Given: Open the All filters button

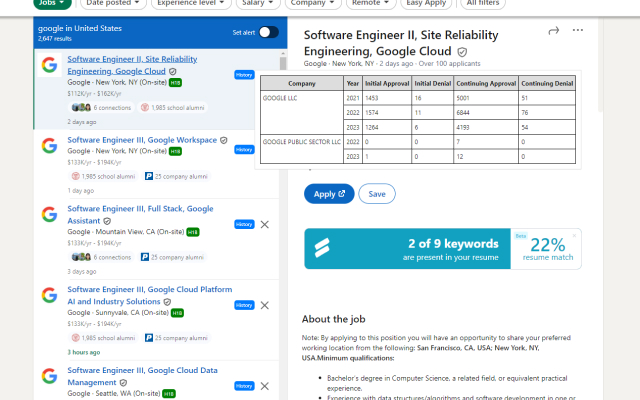Looking at the screenshot, I should pos(483,3).
